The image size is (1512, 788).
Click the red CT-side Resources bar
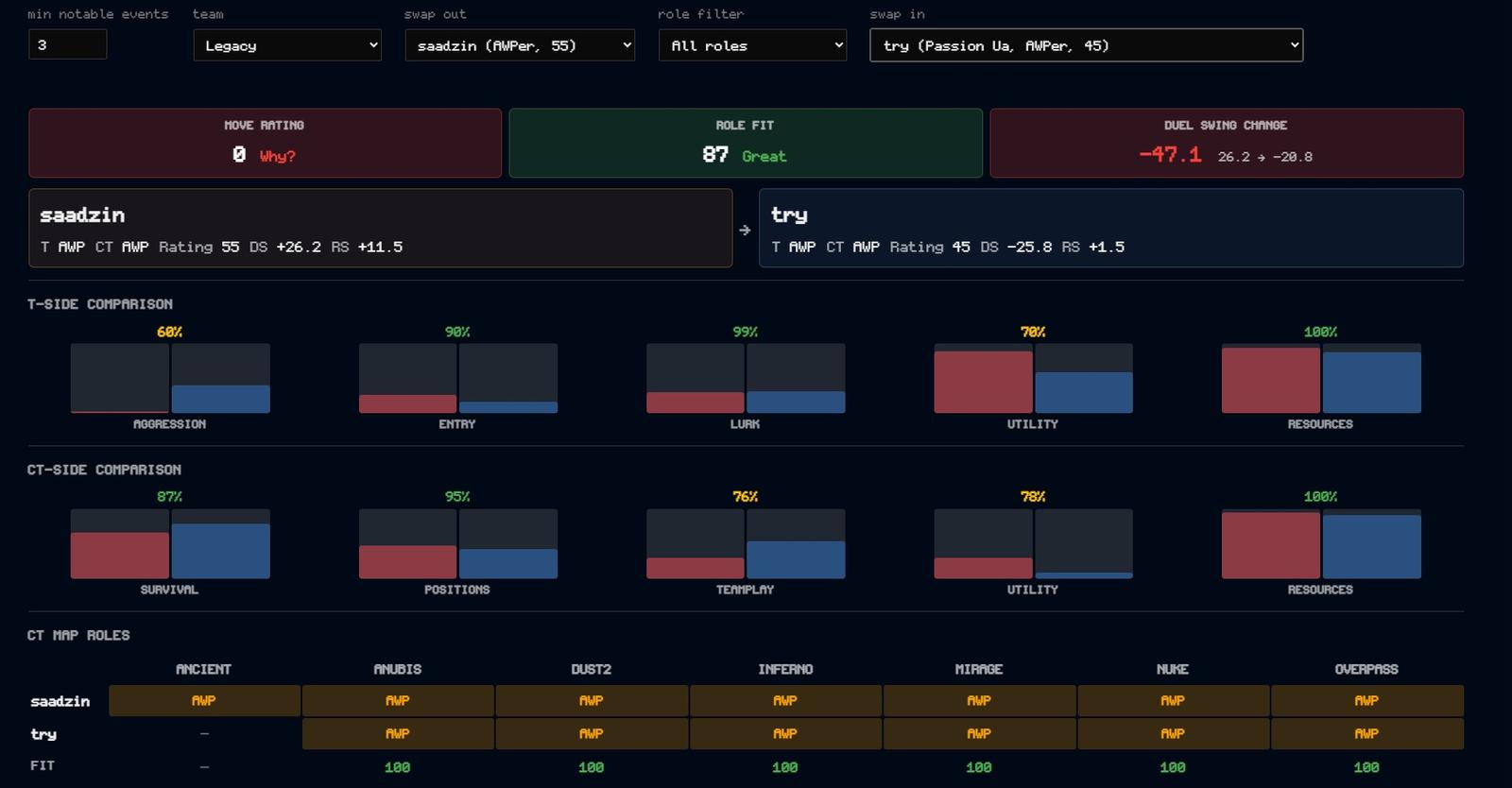pos(1271,545)
